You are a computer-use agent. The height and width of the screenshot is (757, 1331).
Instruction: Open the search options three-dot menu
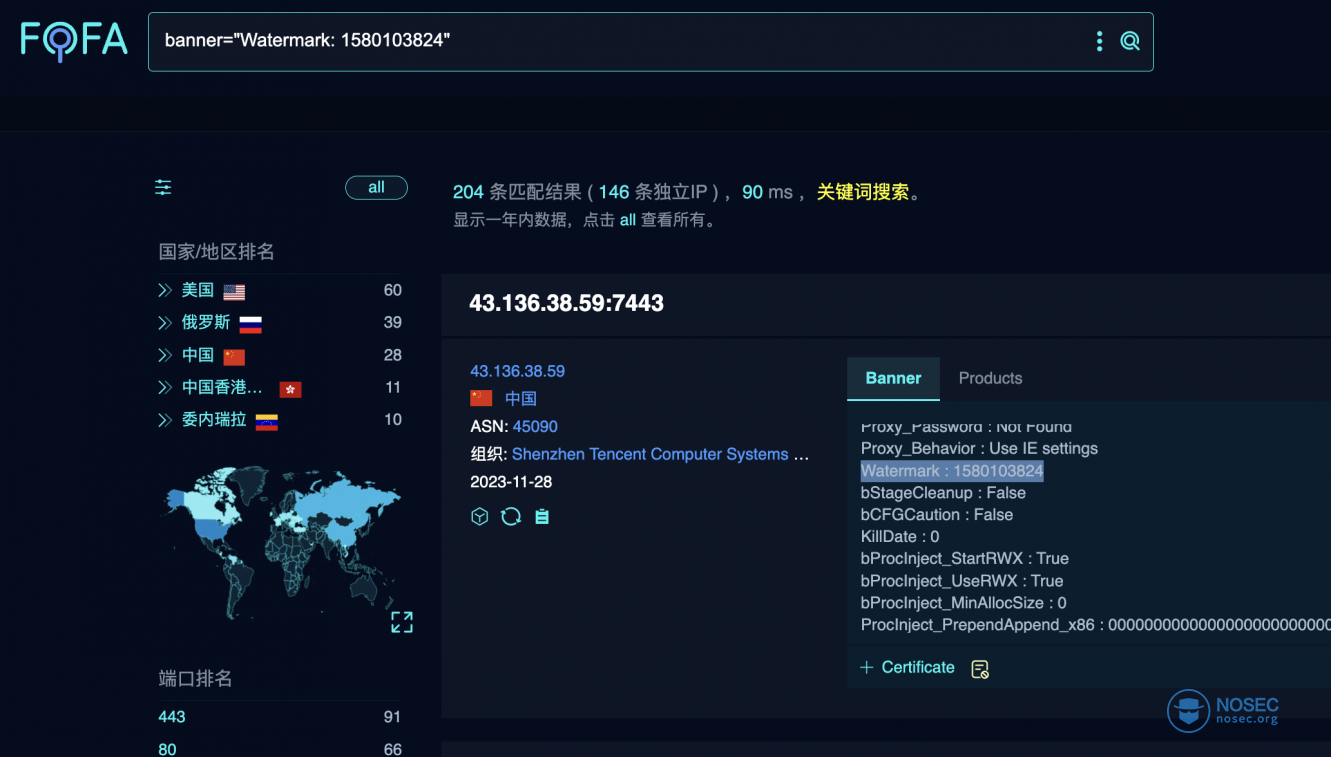click(1099, 41)
